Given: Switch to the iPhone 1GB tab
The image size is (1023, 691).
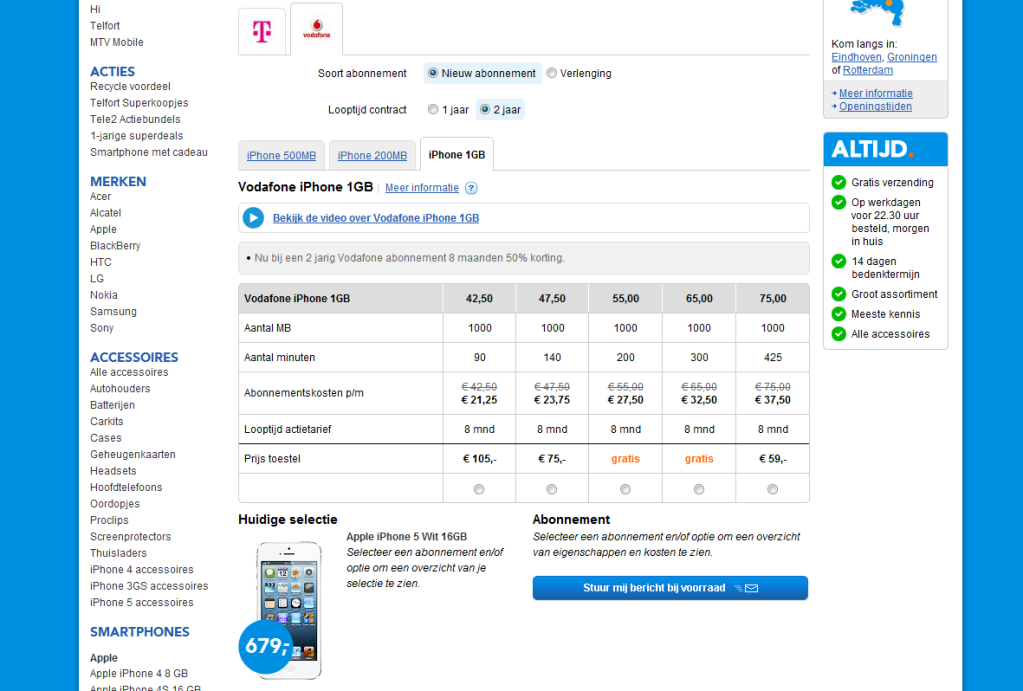Looking at the screenshot, I should point(457,155).
